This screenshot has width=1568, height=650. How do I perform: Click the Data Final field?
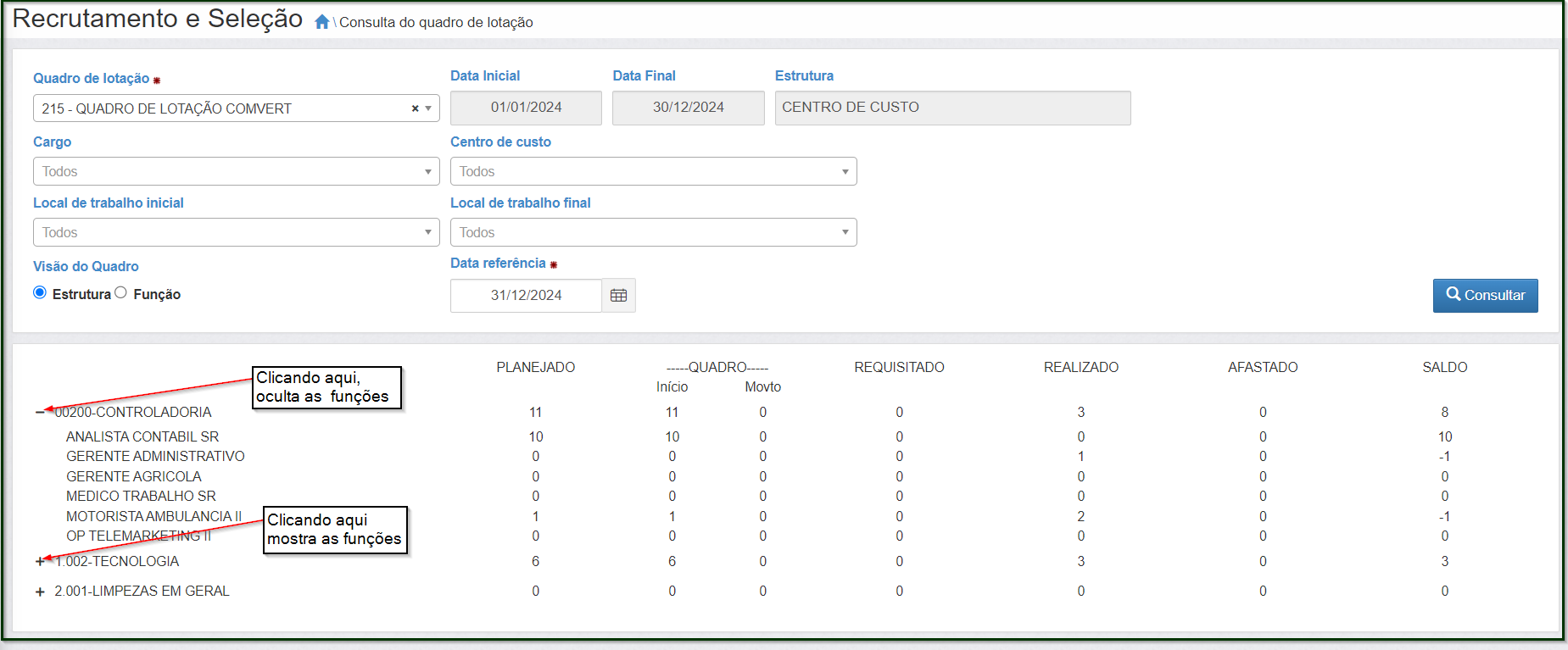tap(689, 108)
